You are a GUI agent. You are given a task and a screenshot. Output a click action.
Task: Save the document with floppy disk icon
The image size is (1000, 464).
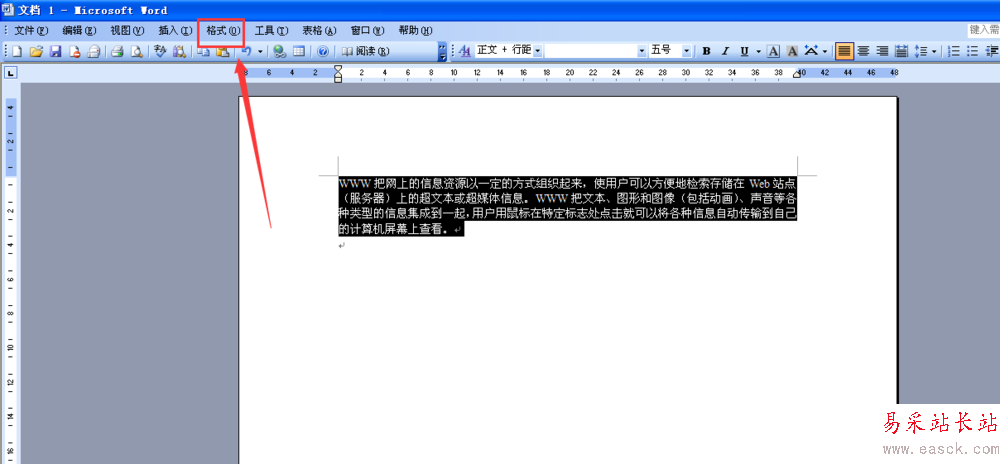55,52
